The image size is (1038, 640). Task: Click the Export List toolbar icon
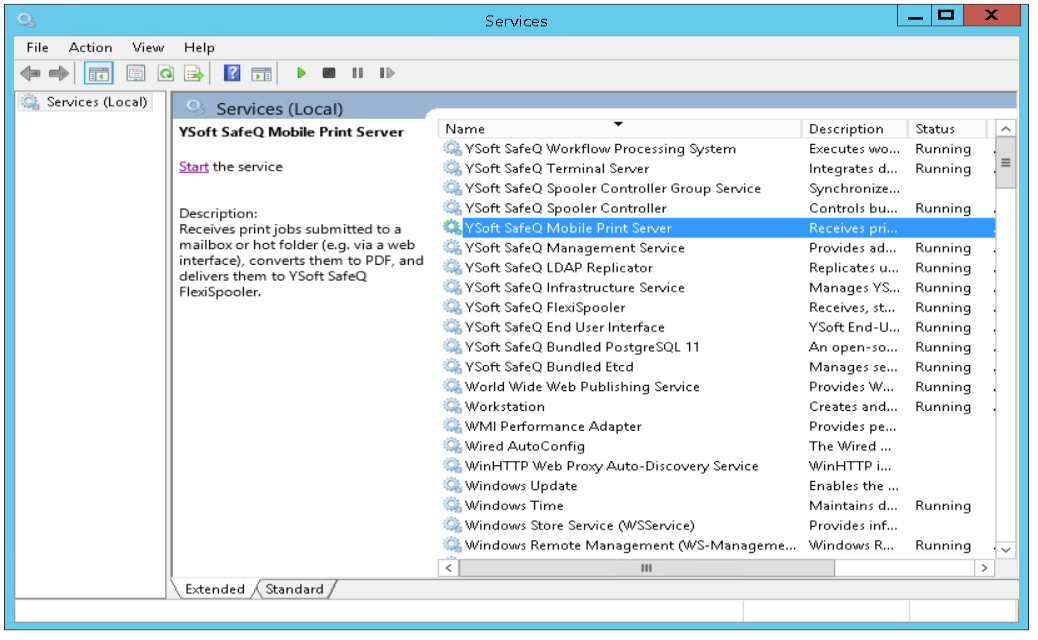pyautogui.click(x=193, y=73)
